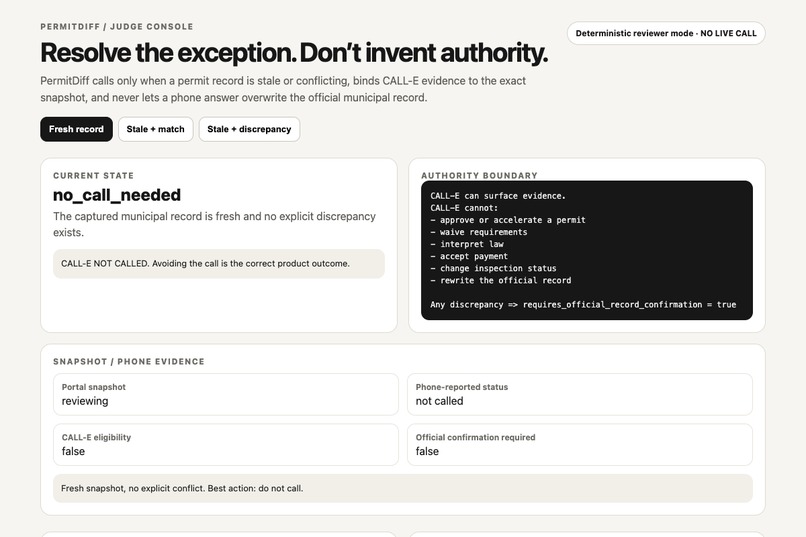806x537 pixels.
Task: Click the CURRENT STATE section label
Action: [93, 176]
